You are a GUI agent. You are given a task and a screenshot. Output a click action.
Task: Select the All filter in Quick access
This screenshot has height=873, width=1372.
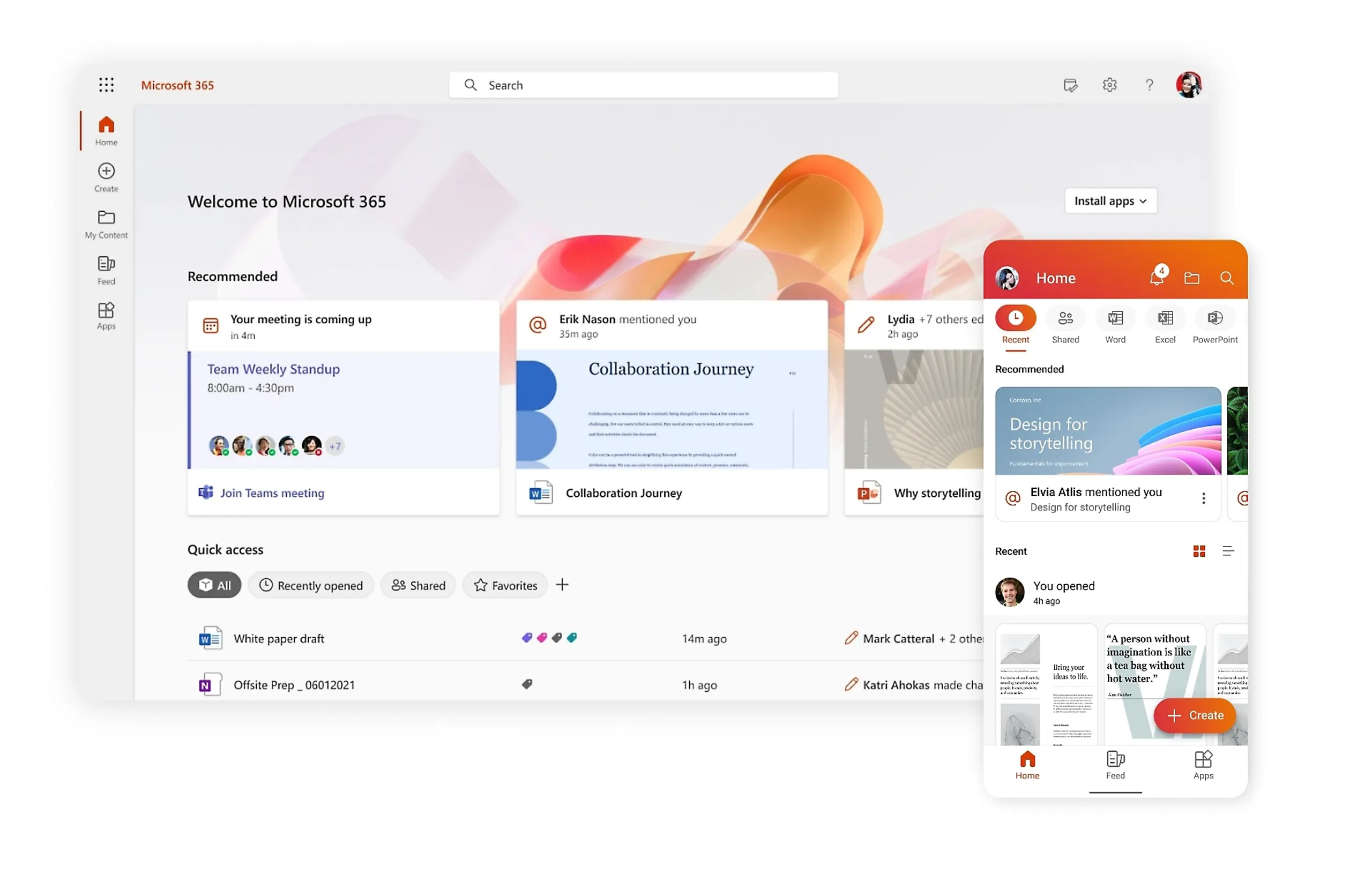(214, 585)
